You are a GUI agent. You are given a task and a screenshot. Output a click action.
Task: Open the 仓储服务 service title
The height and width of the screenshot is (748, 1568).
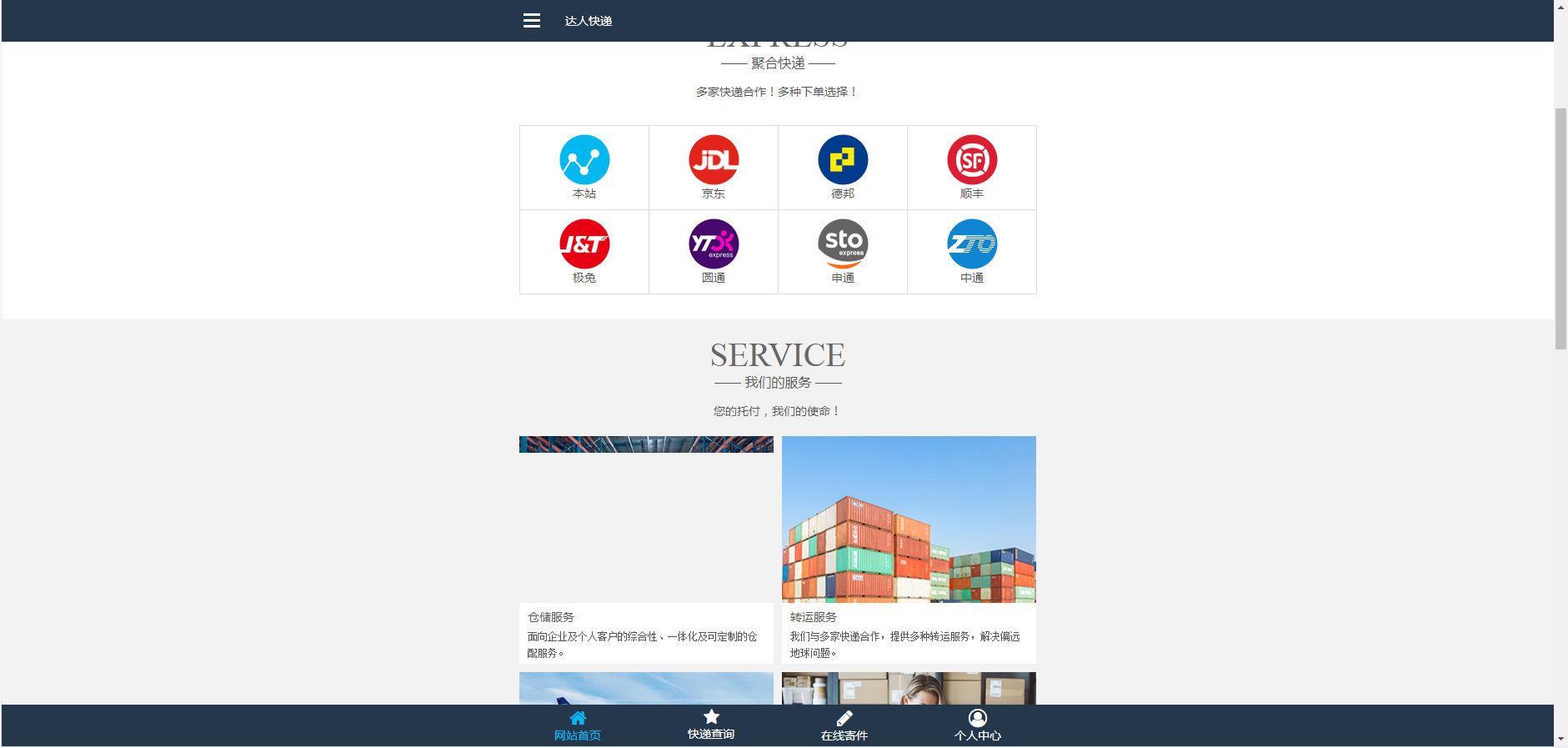click(551, 617)
